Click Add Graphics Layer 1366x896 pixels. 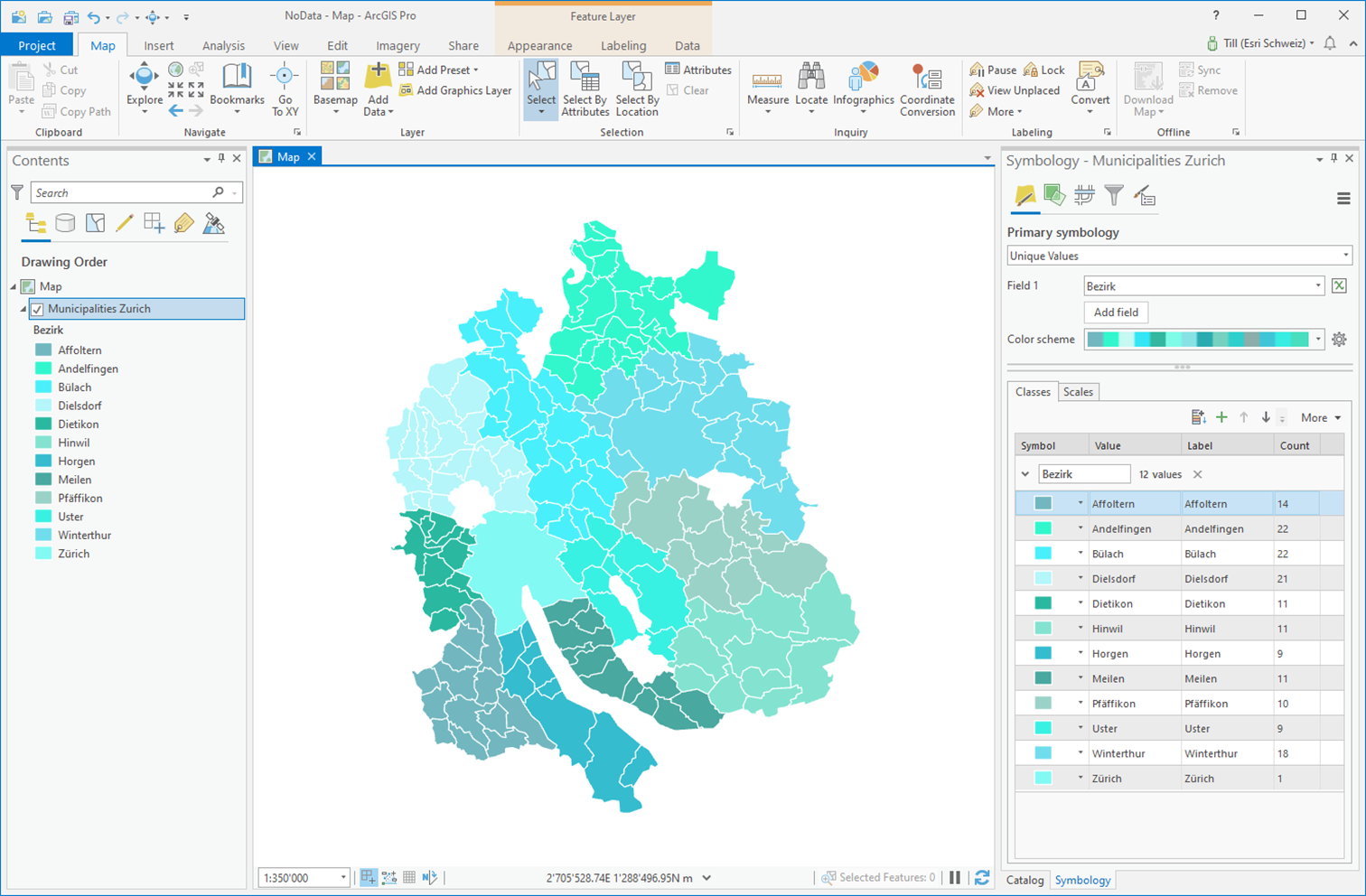[x=455, y=90]
